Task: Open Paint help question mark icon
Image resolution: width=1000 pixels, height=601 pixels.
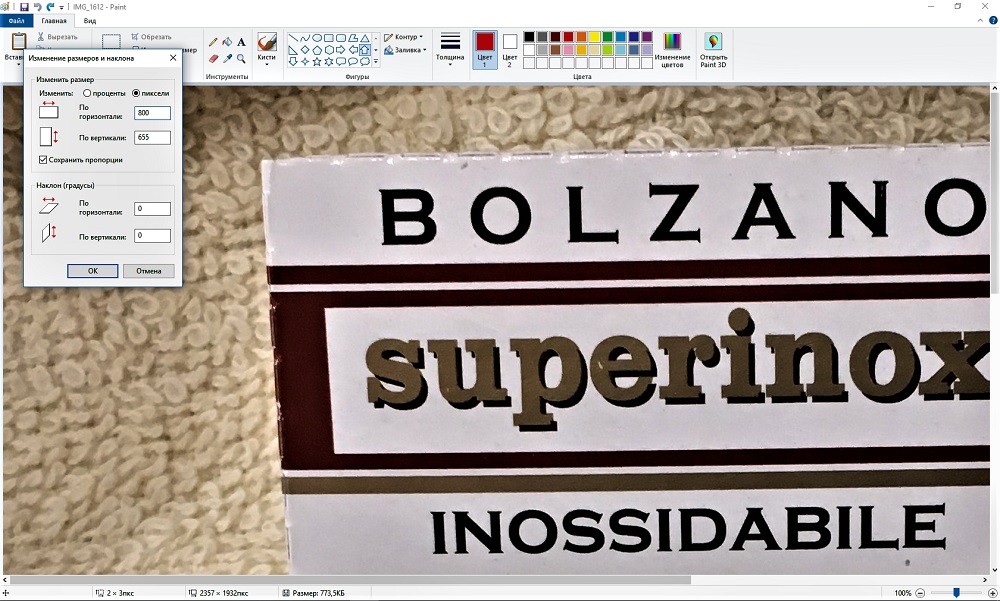Action: tap(993, 20)
